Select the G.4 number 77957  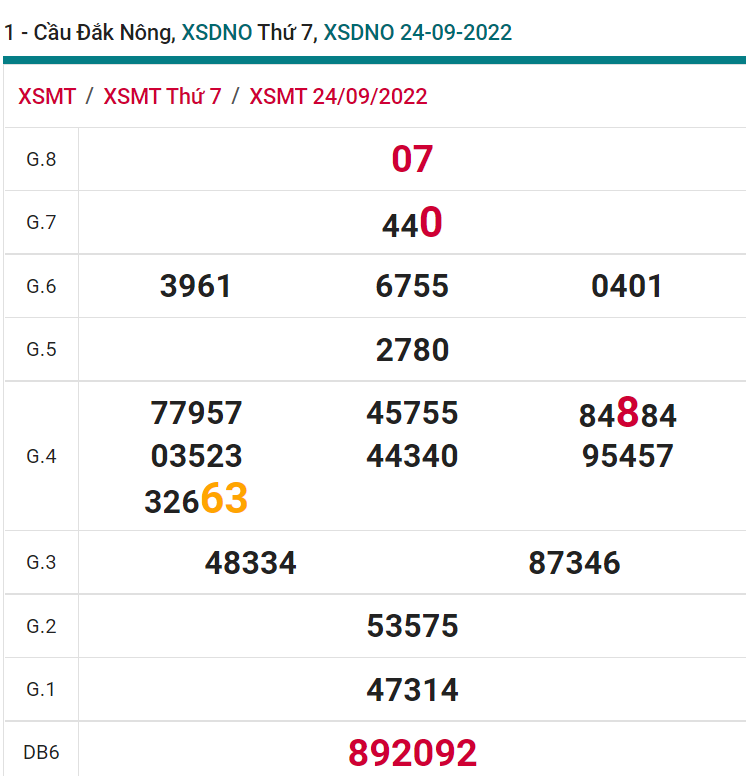[196, 413]
